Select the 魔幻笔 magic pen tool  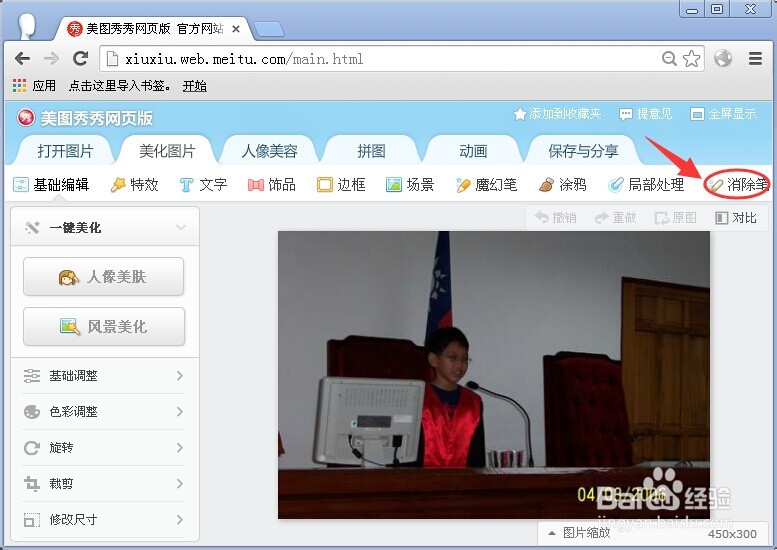tap(486, 185)
